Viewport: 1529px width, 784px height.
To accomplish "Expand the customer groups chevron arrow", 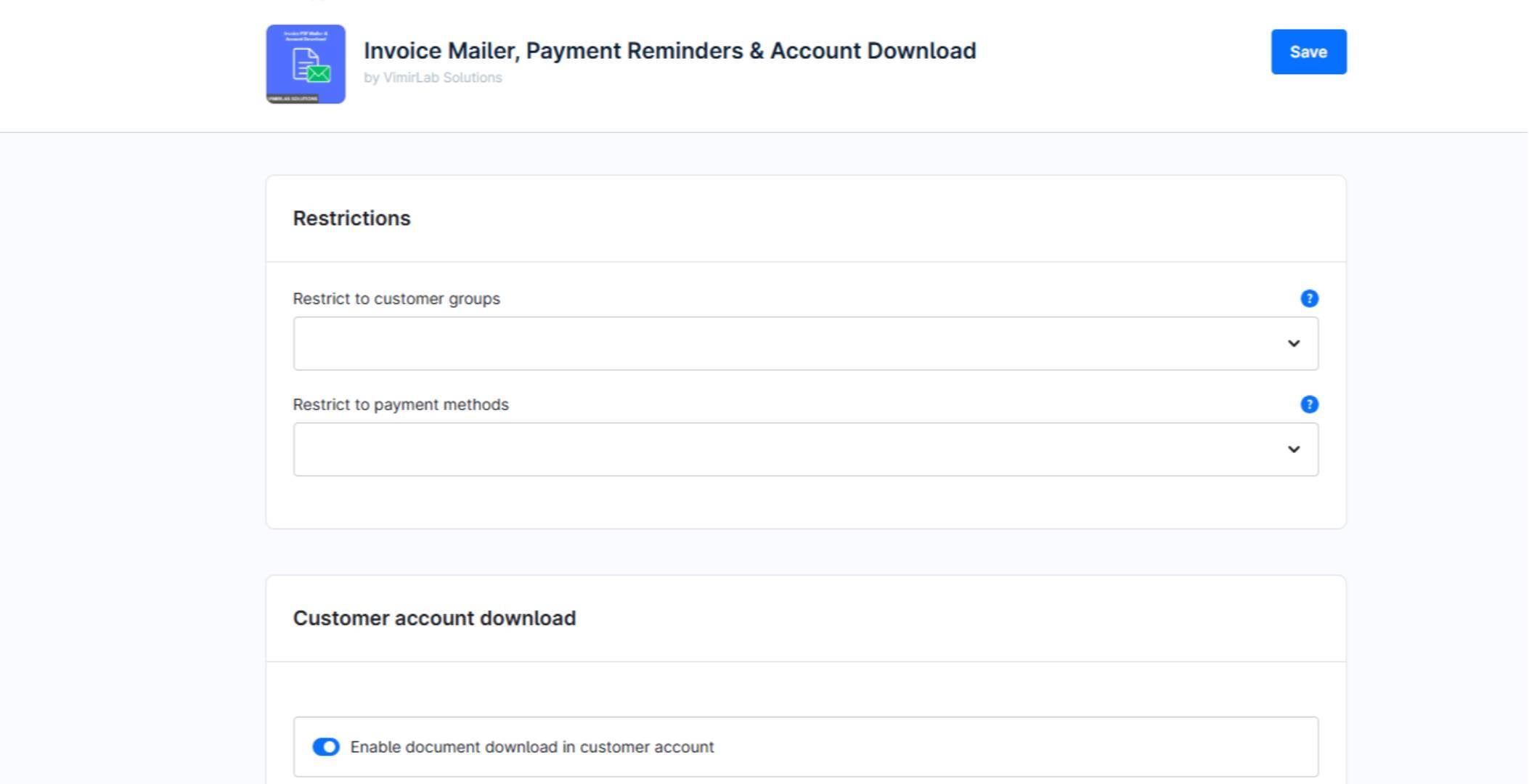I will 1293,343.
